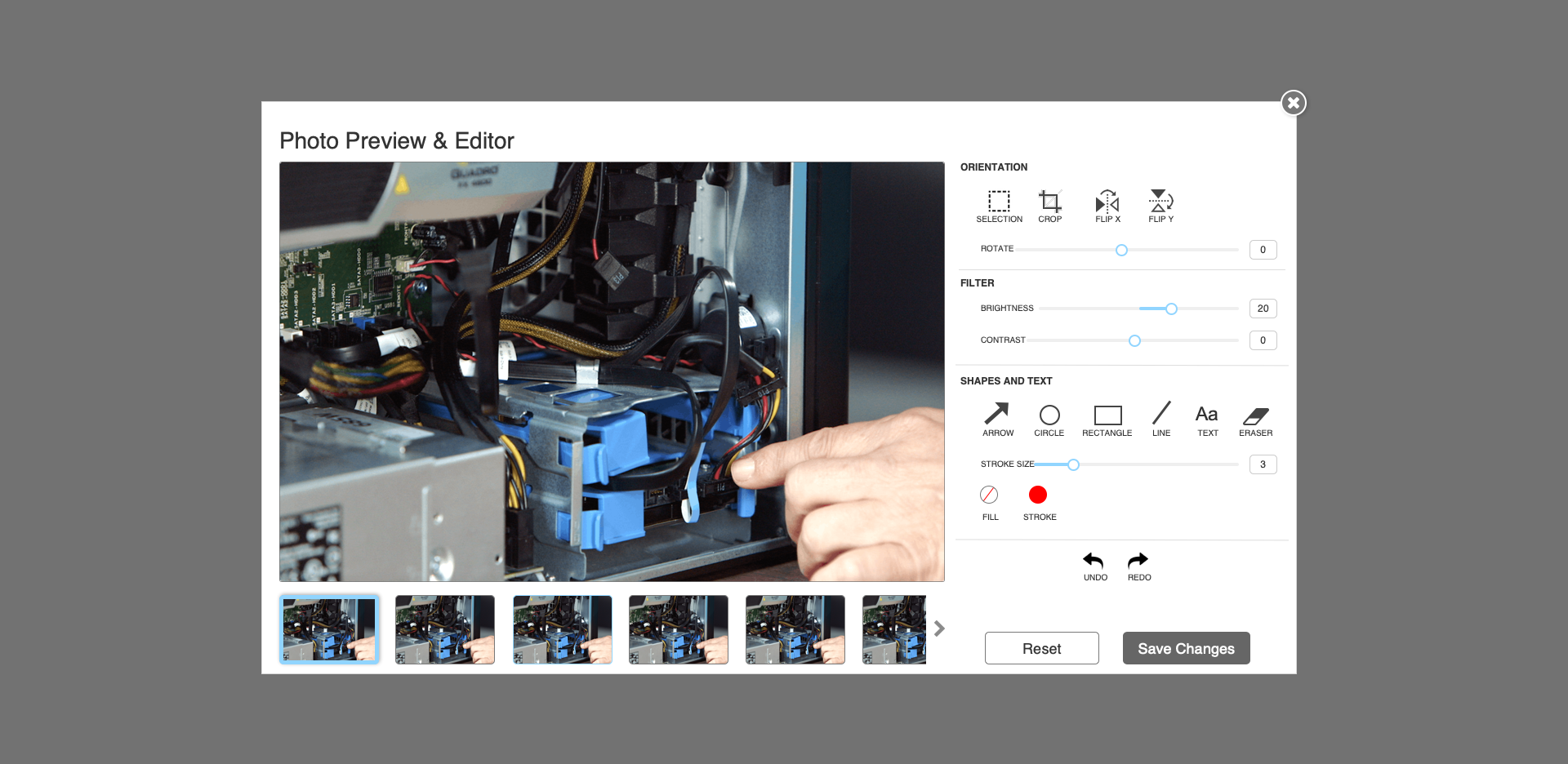Select the fifth photo thumbnail
Screen dimensions: 1568x764
795,629
